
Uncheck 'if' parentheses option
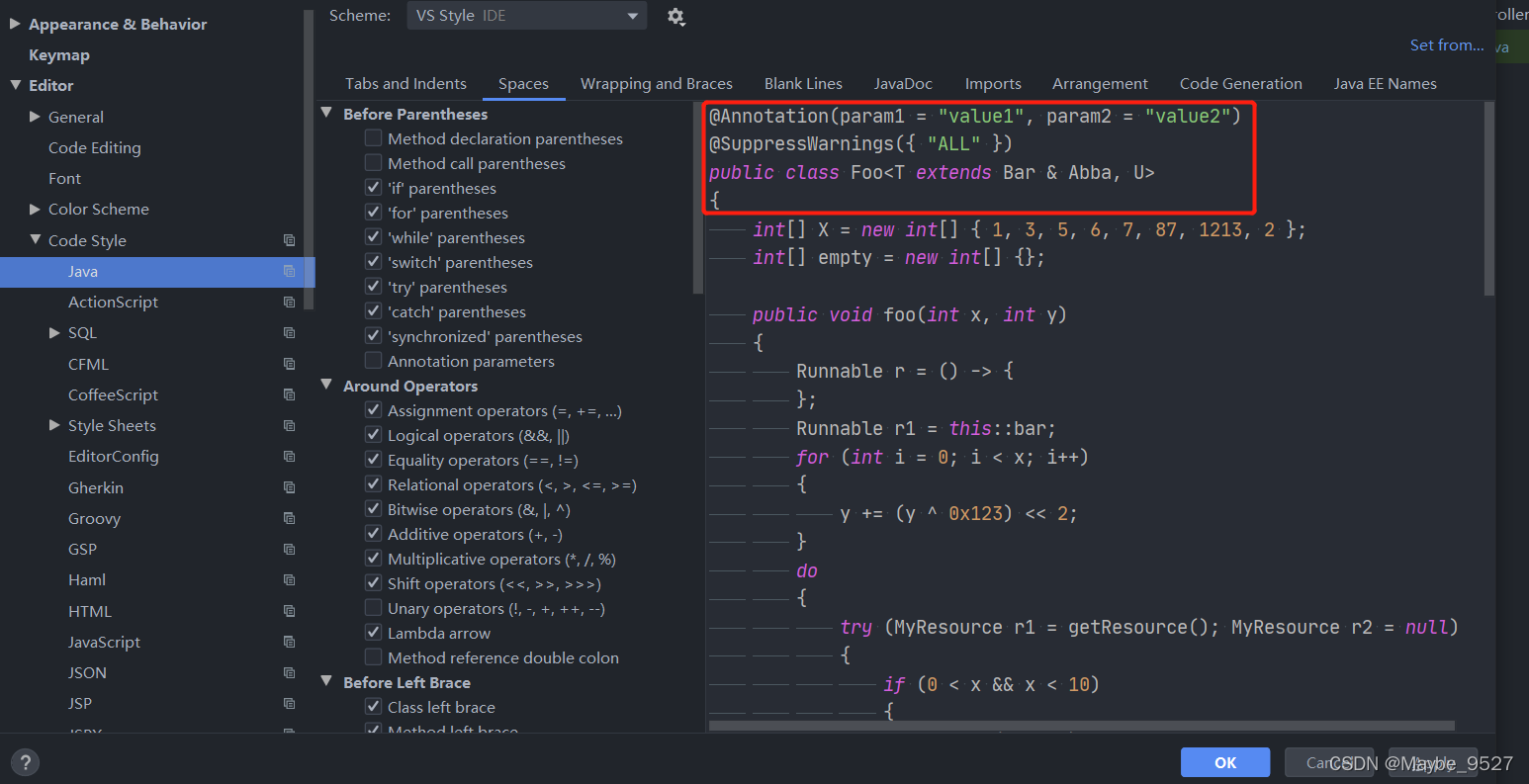(373, 188)
